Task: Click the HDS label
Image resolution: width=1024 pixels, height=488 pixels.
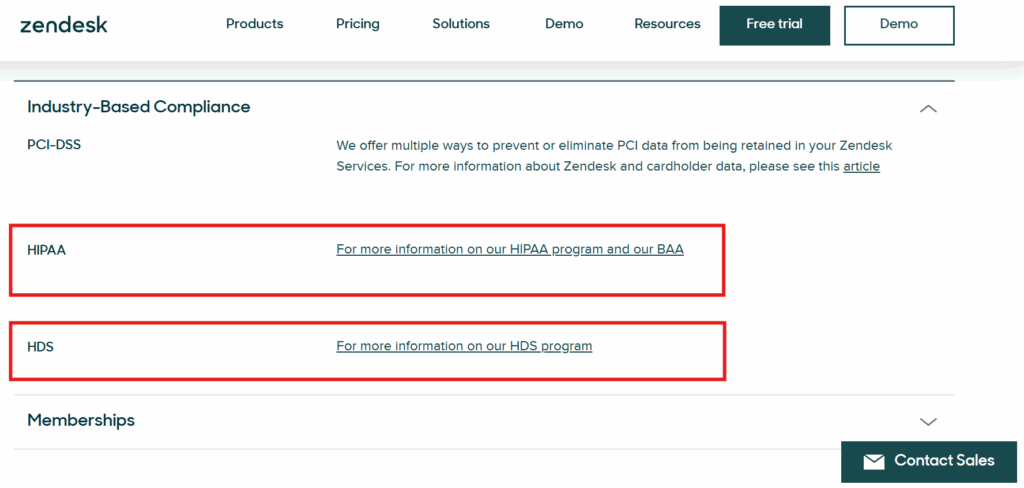Action: coord(40,347)
